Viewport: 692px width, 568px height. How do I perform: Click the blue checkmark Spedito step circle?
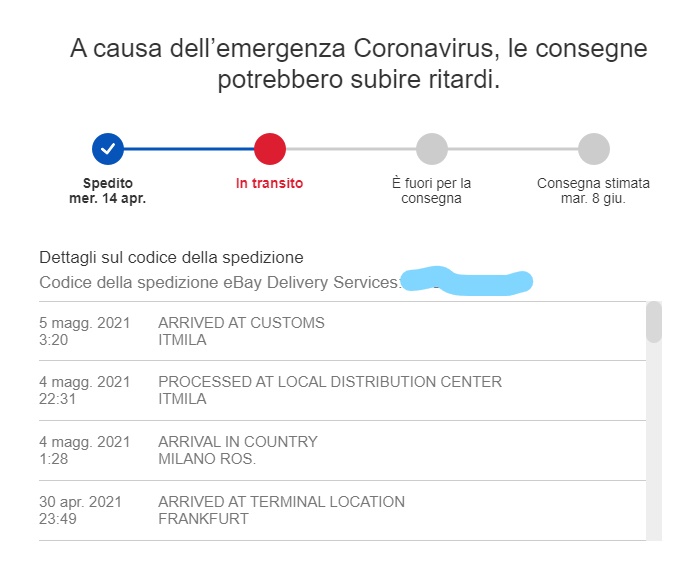click(x=108, y=149)
